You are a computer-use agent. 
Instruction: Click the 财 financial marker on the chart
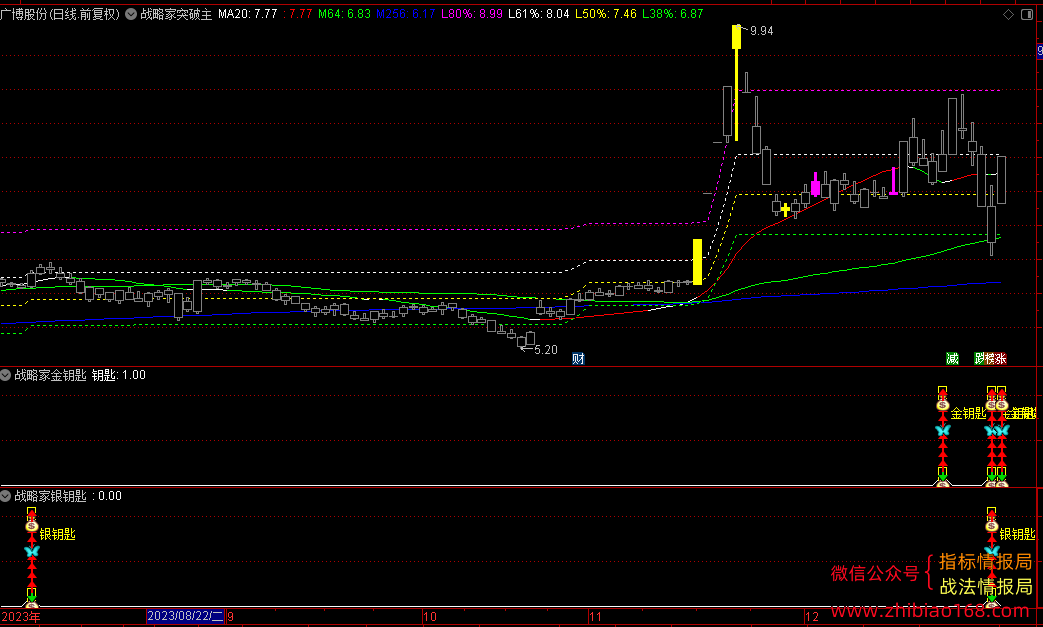(x=578, y=359)
